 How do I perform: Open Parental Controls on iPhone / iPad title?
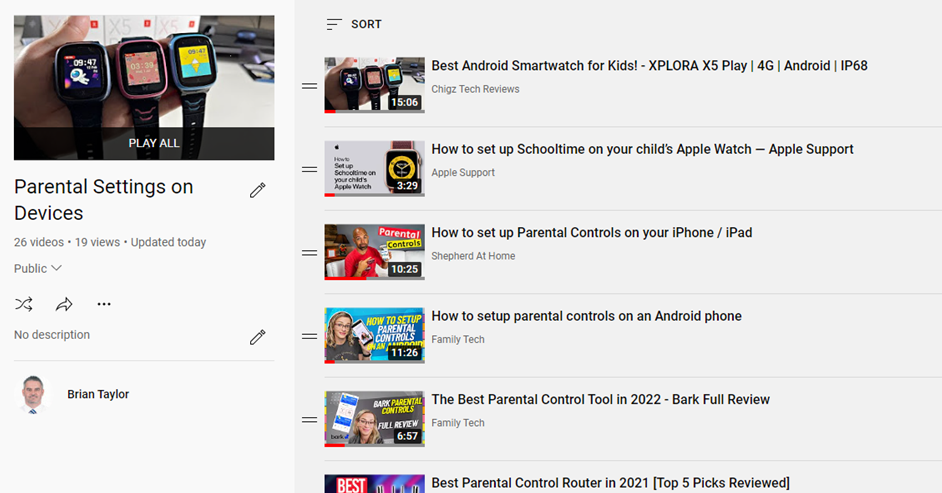click(592, 232)
